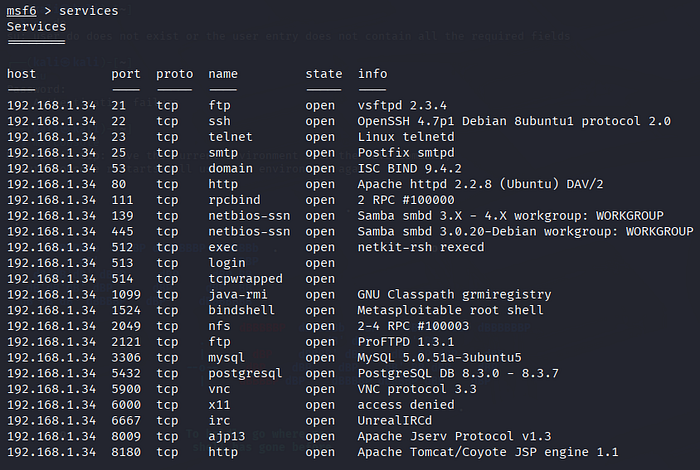Click the 'name' column header
Screen dimensions: 700x470
(223, 74)
